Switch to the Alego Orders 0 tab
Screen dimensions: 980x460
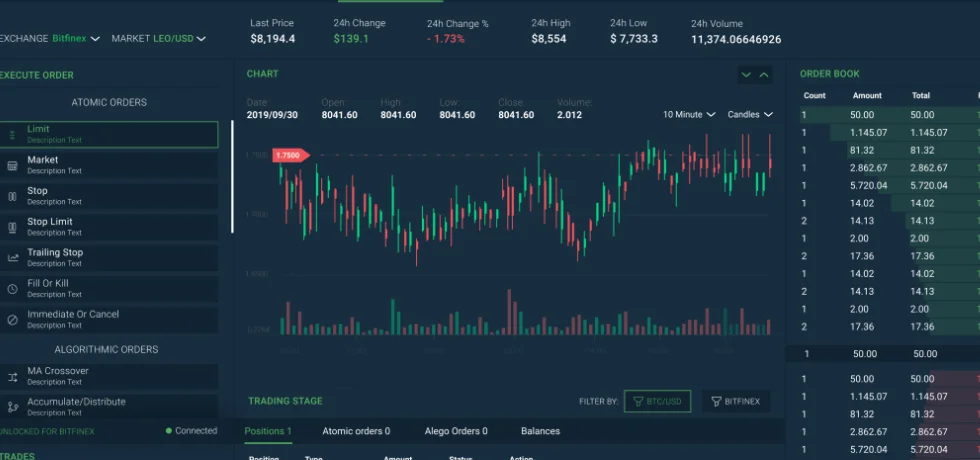(456, 431)
